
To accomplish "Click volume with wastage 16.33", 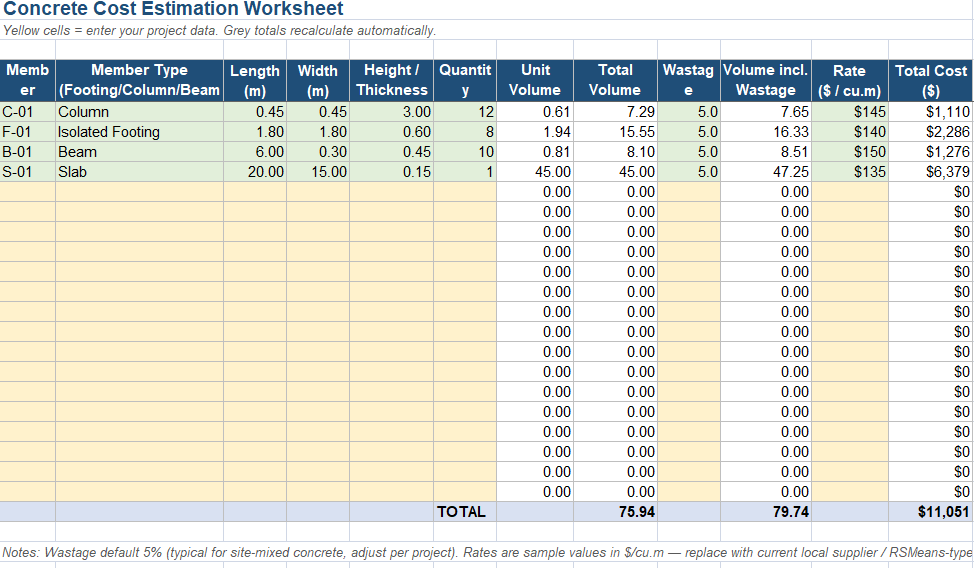I will pyautogui.click(x=766, y=132).
